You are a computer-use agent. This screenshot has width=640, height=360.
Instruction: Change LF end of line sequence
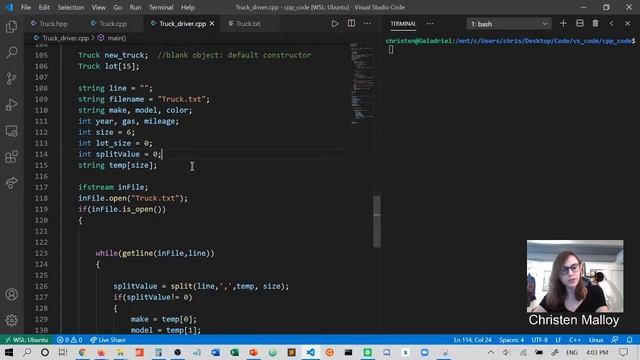click(x=558, y=340)
